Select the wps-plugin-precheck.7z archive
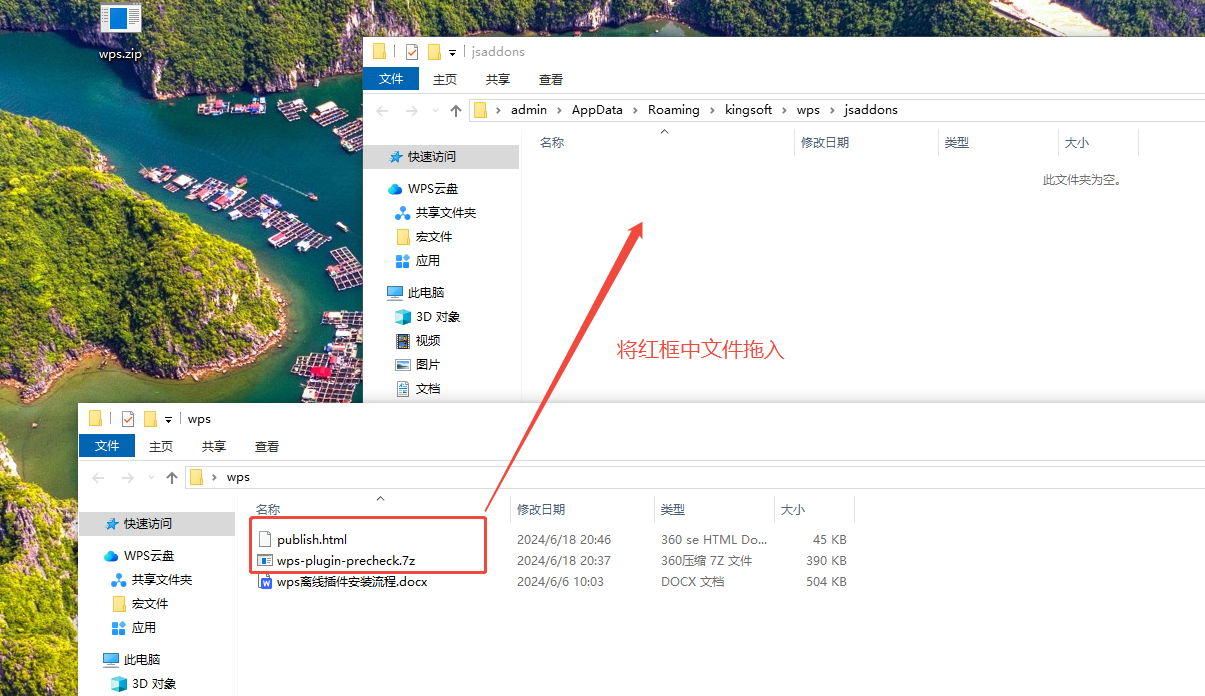The width and height of the screenshot is (1205, 696). click(x=345, y=561)
